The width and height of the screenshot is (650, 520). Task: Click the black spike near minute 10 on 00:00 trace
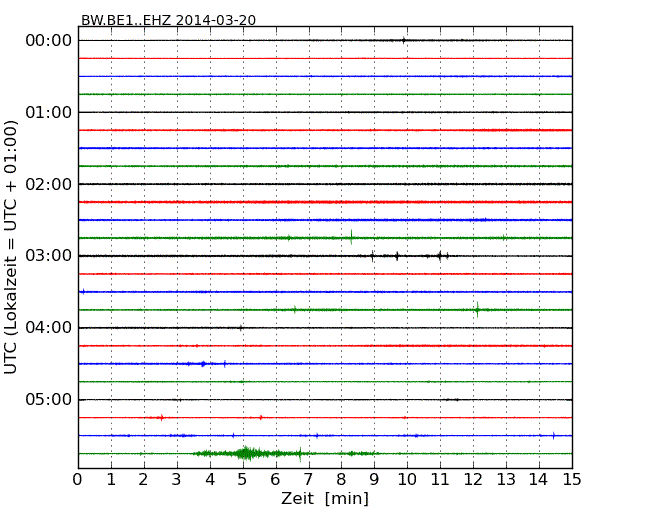[403, 40]
